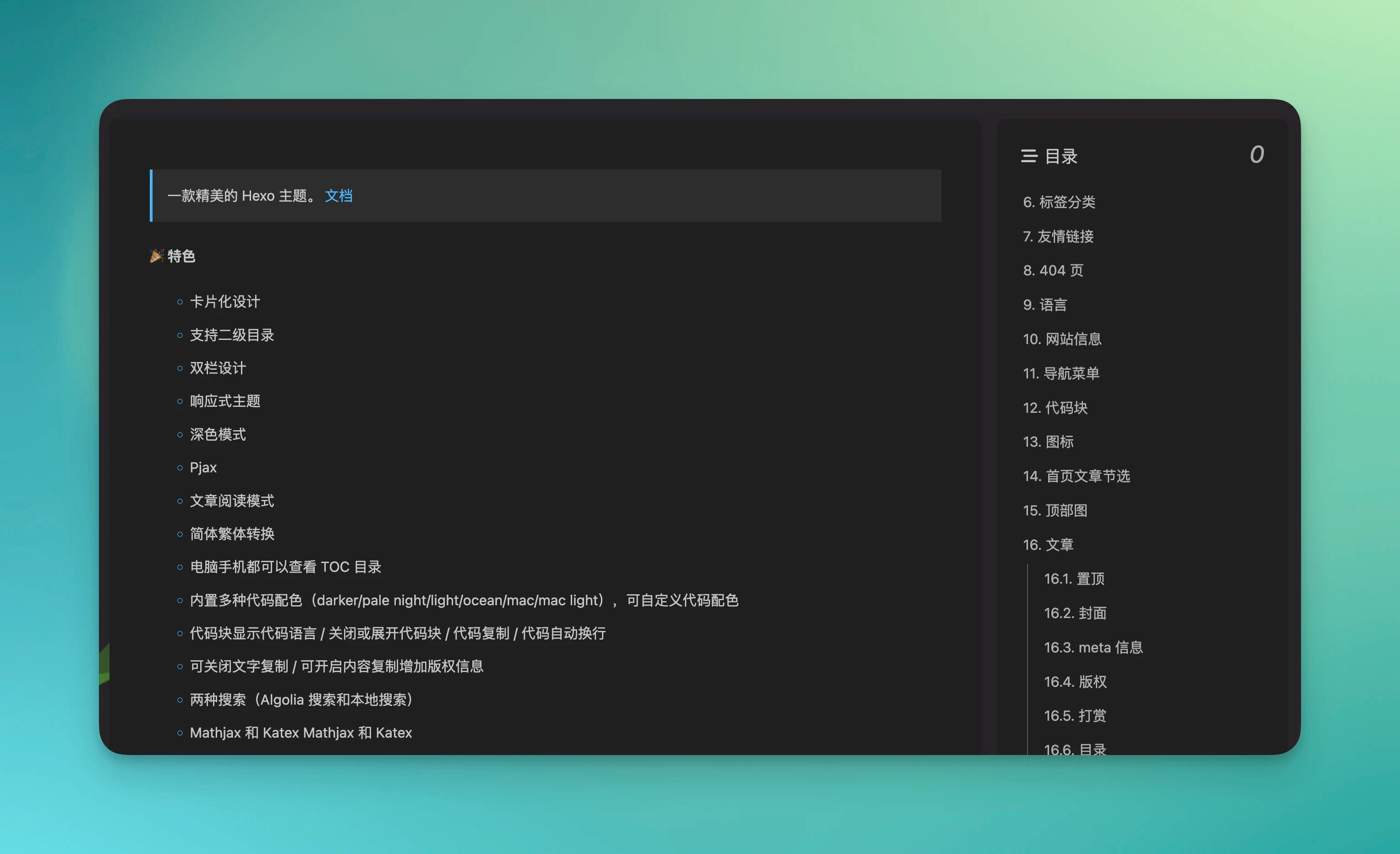
Task: Click the TOC progress number 0
Action: coord(1256,154)
